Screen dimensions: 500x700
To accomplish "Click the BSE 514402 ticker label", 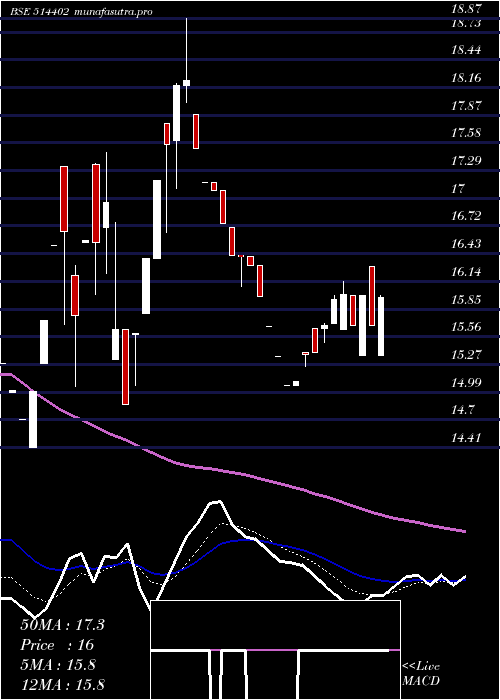I will [x=40, y=12].
